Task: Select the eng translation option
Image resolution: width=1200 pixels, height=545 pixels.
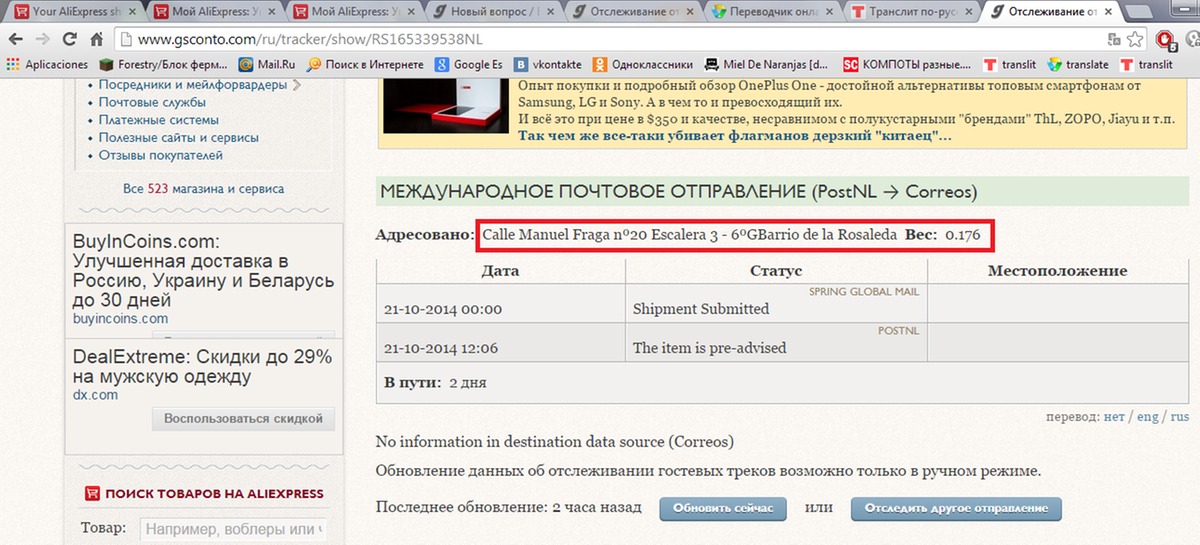Action: coord(1148,416)
